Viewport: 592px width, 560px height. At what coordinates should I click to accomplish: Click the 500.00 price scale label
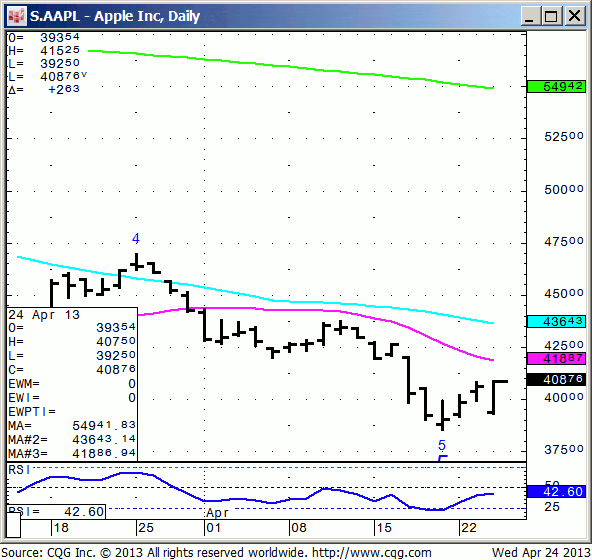(x=564, y=189)
